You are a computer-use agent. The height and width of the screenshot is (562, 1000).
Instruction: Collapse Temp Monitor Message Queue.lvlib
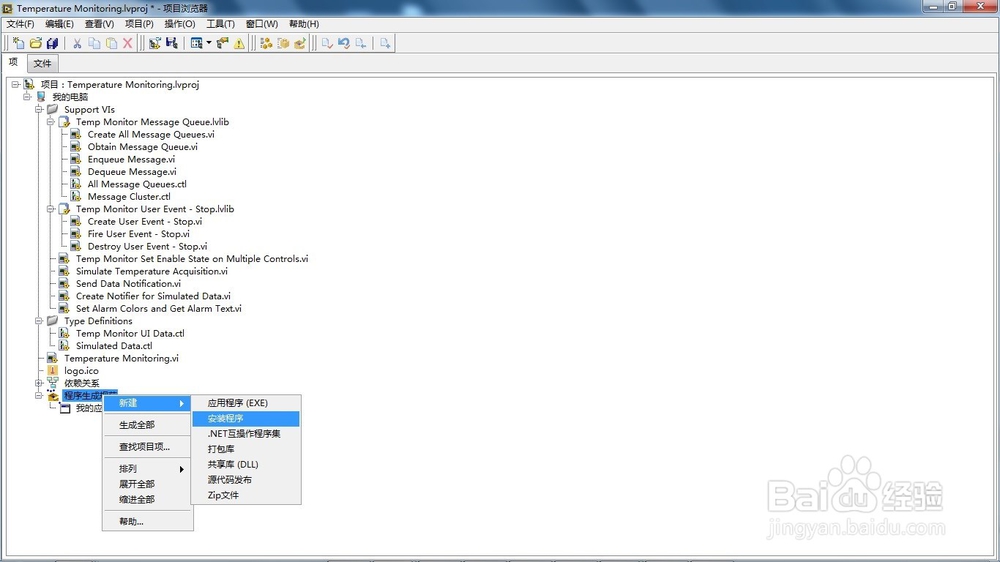pyautogui.click(x=50, y=122)
